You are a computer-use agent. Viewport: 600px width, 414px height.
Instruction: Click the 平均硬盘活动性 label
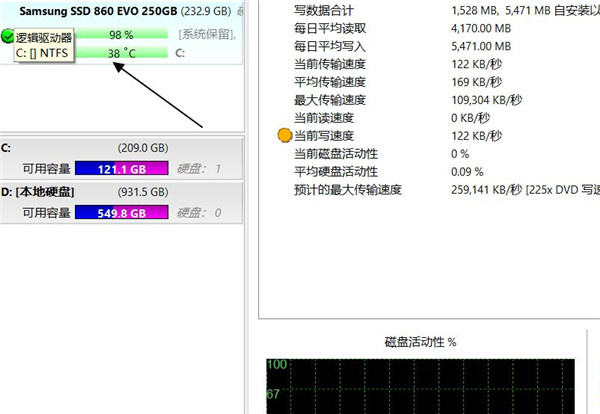[x=336, y=171]
